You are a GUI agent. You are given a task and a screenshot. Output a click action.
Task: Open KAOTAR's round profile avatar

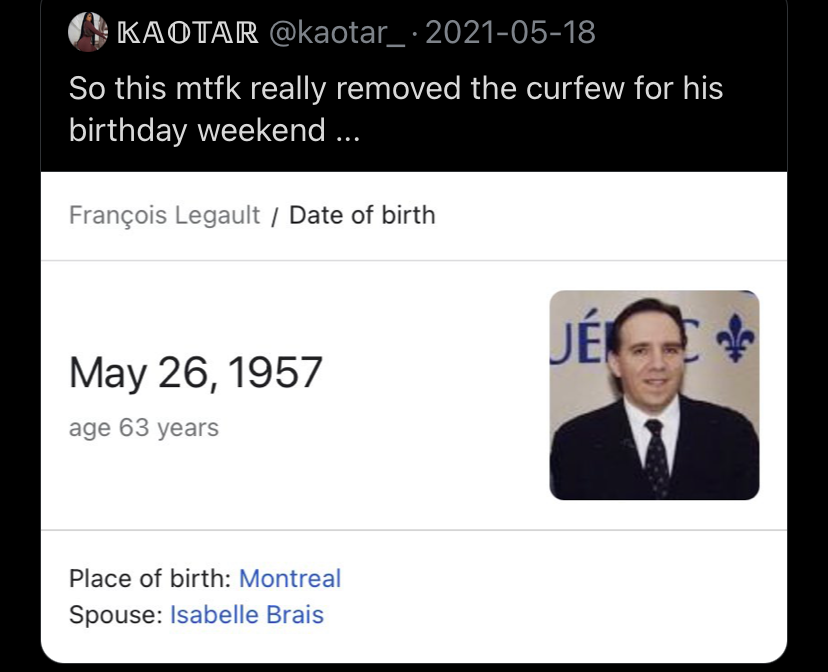88,32
